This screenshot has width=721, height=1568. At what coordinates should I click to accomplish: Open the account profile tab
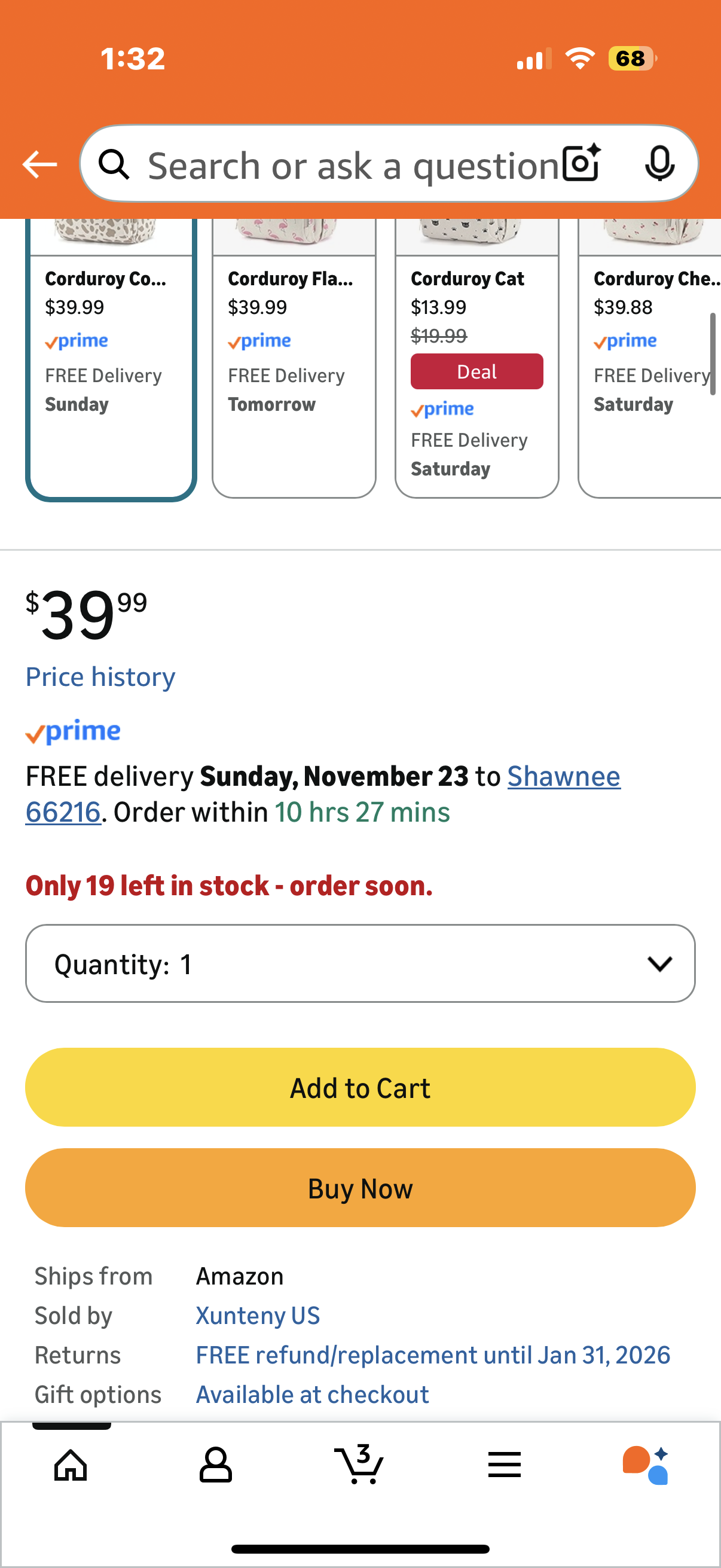click(215, 1465)
